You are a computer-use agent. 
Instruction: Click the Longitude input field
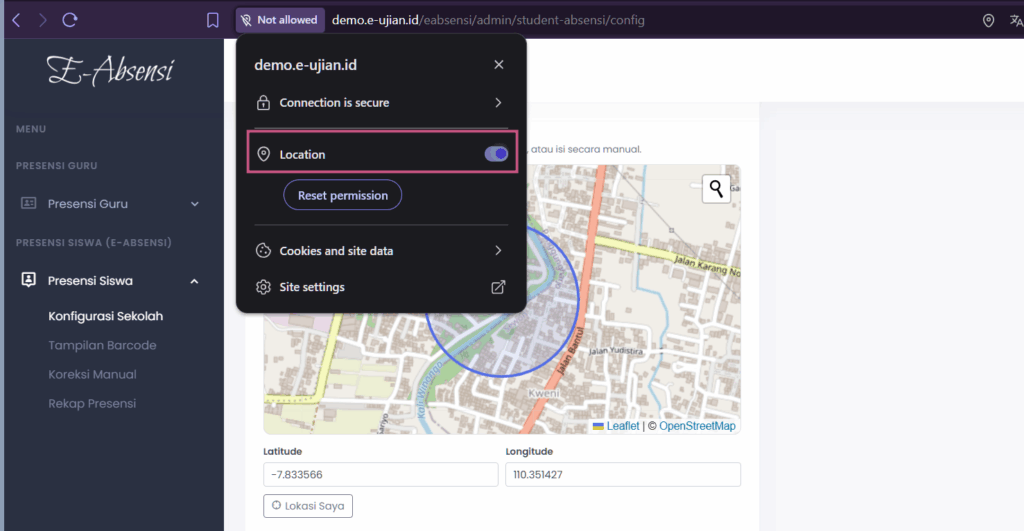[623, 475]
